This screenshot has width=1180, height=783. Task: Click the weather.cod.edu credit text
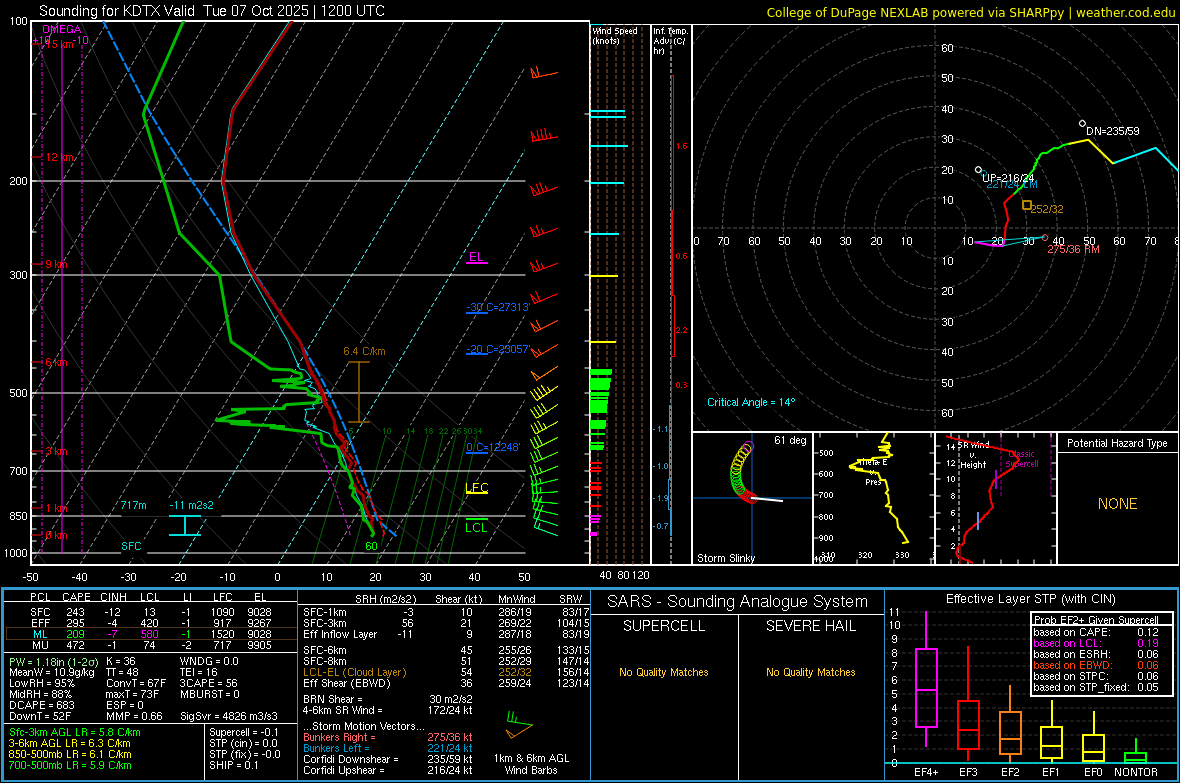tap(1126, 12)
